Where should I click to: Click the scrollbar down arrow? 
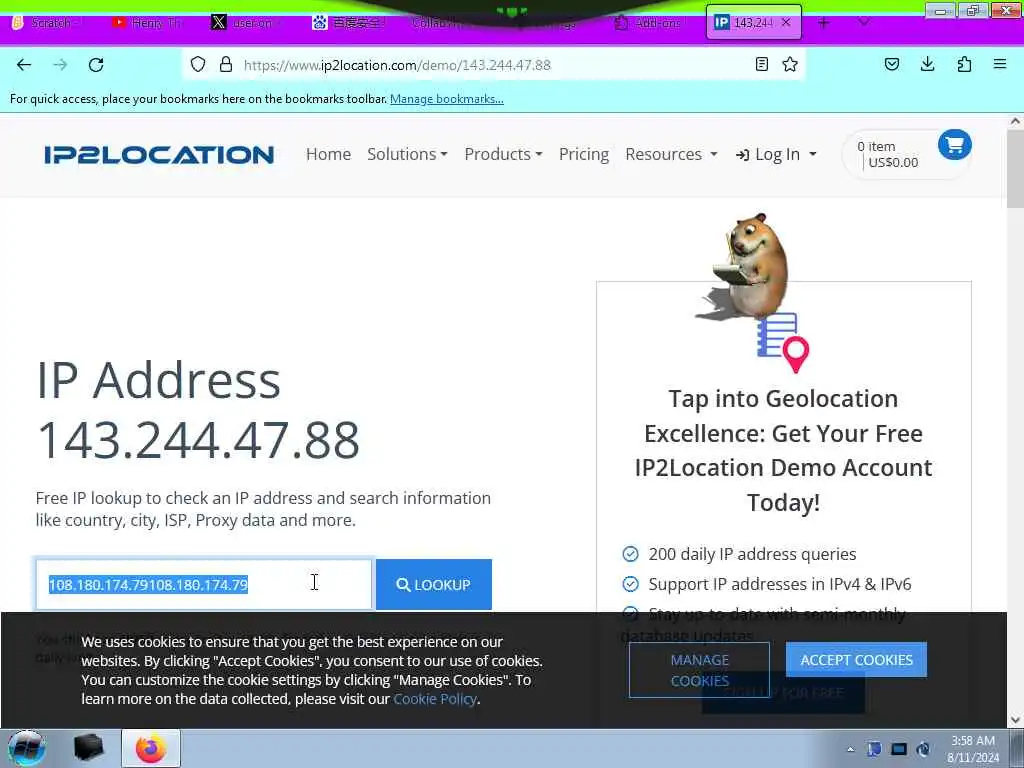[x=1015, y=720]
